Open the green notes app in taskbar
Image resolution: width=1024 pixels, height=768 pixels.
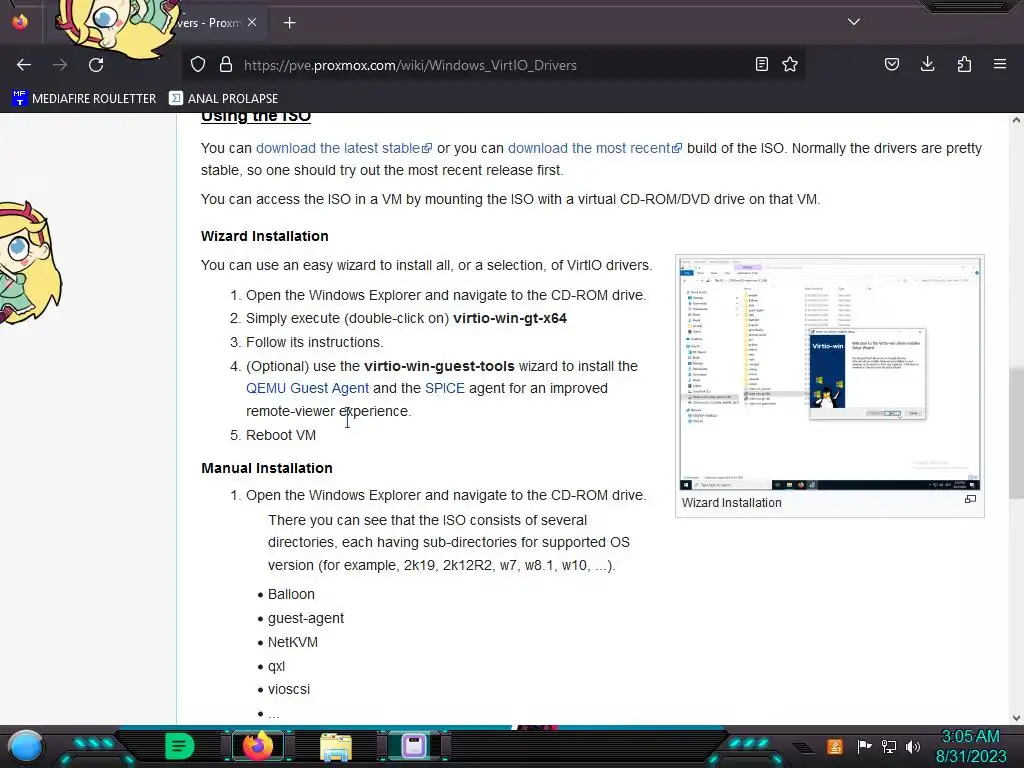pyautogui.click(x=179, y=746)
